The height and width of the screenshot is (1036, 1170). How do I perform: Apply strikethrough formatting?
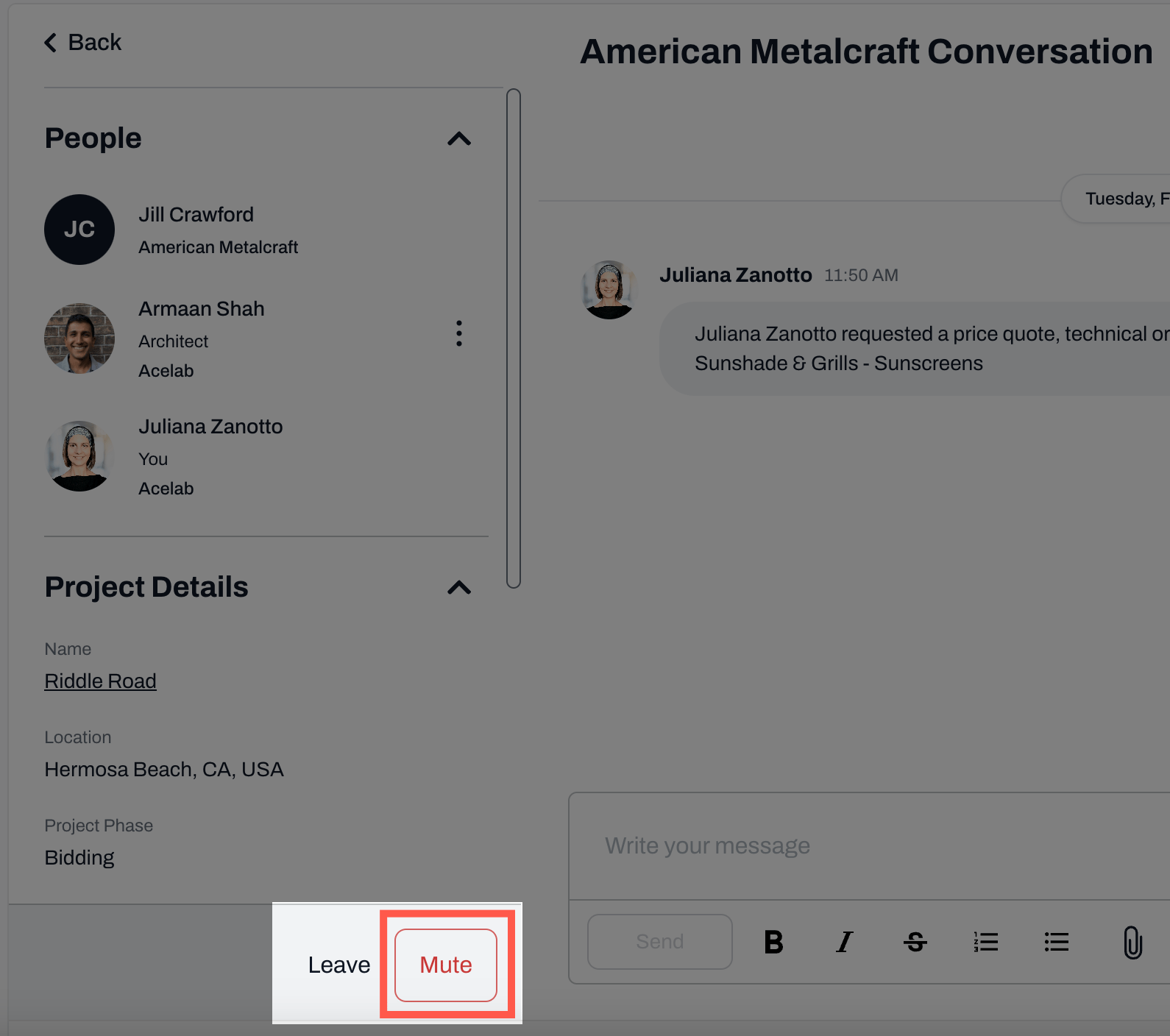(x=915, y=942)
